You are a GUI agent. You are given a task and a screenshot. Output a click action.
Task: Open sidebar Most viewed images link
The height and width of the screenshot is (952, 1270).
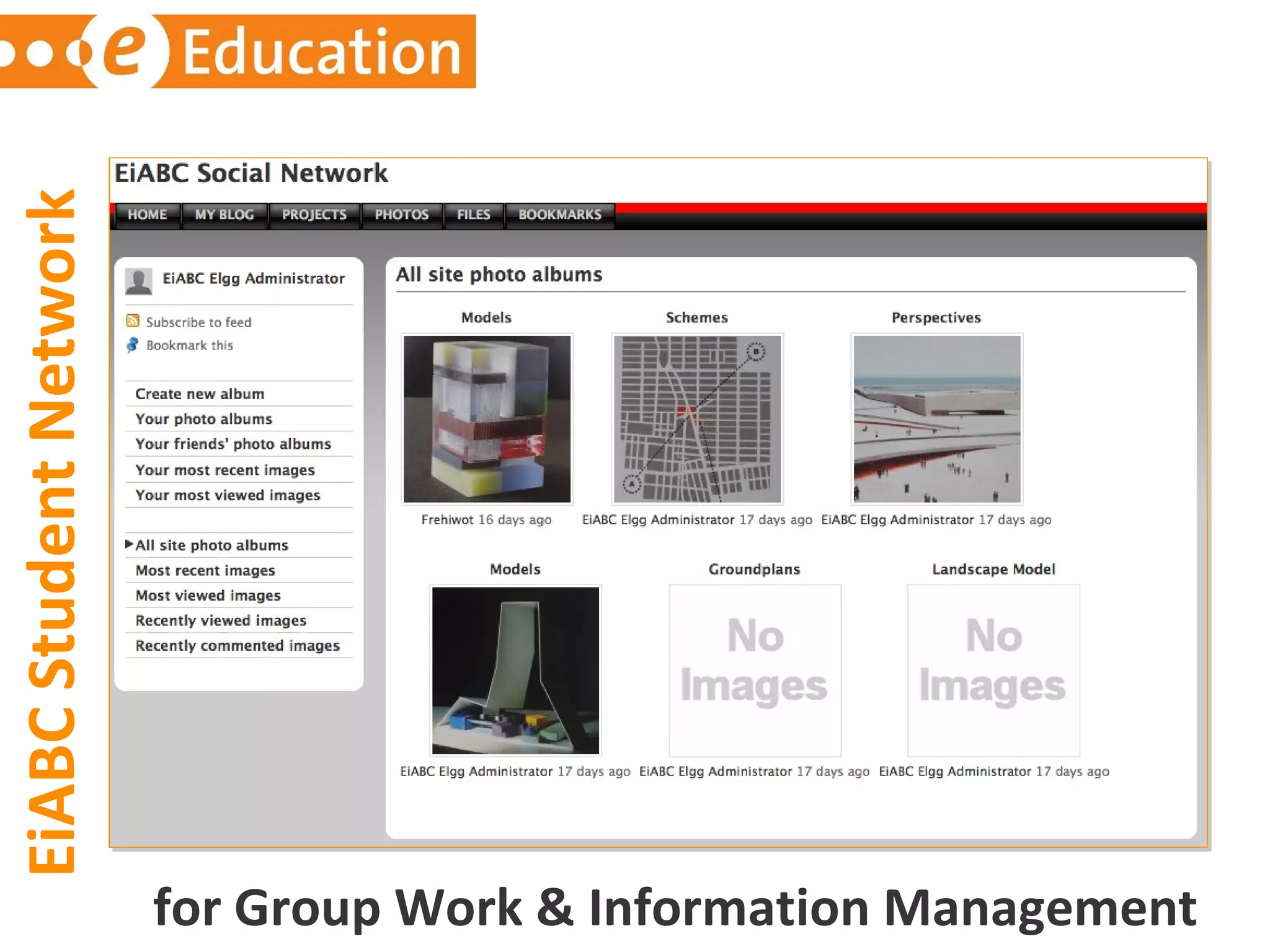(x=208, y=596)
